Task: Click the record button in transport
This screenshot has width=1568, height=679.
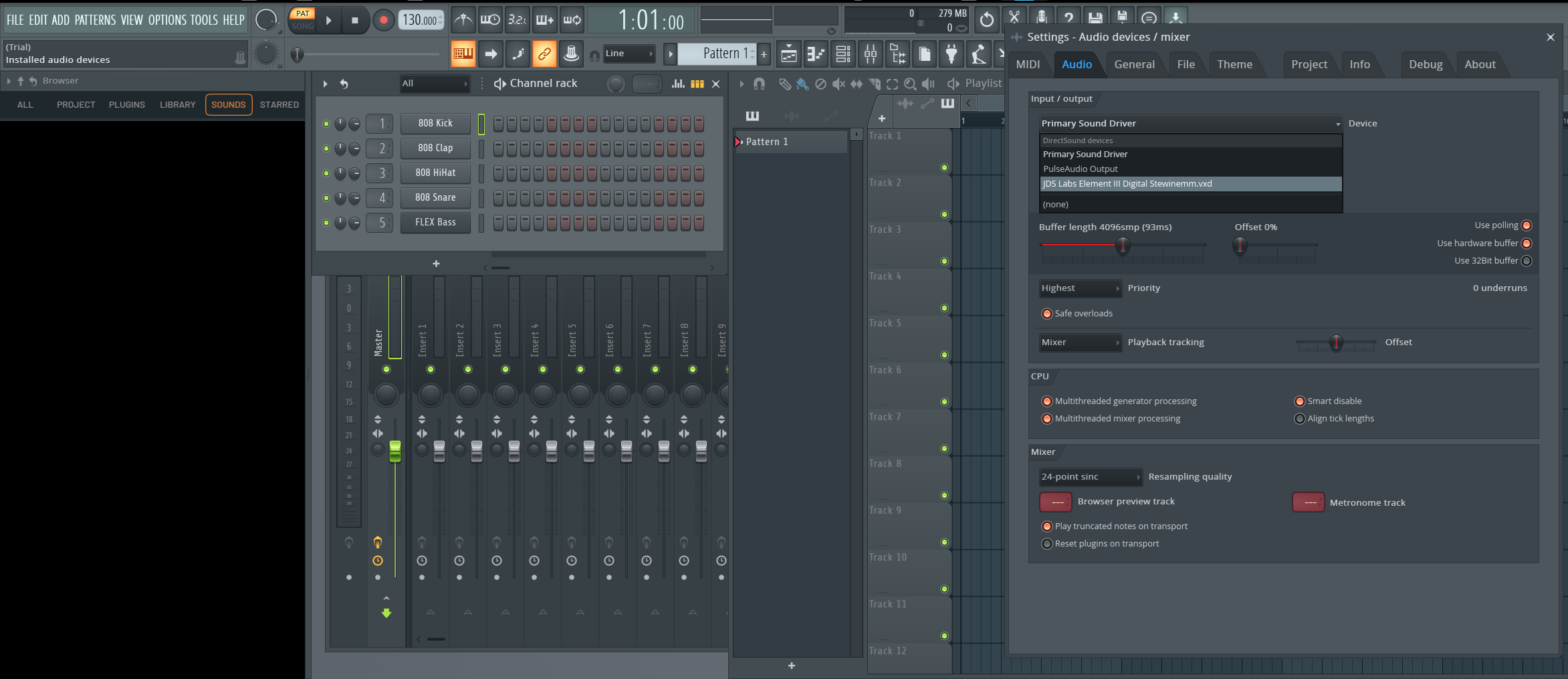Action: tap(383, 20)
